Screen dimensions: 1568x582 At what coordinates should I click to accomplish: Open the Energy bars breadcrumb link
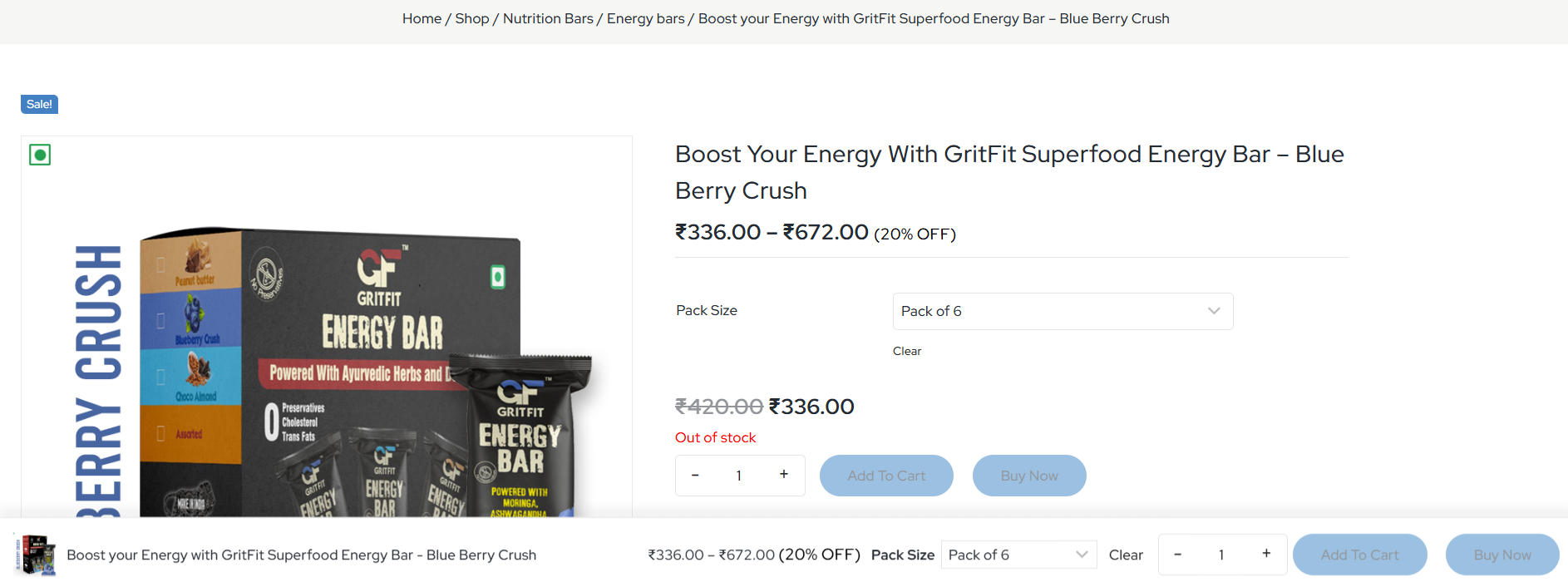tap(646, 18)
